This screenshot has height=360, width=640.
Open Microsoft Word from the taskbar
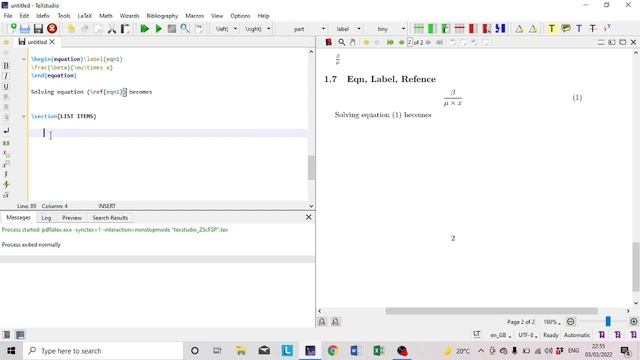[x=356, y=351]
